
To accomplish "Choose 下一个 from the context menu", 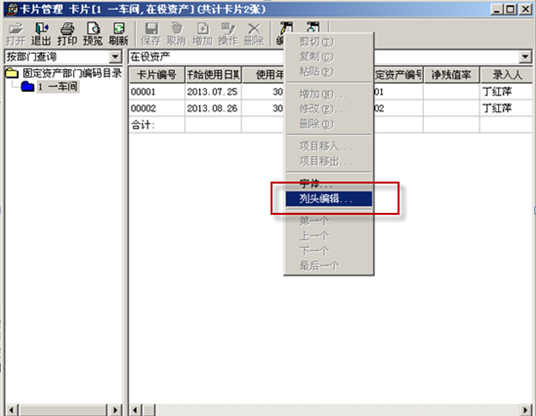I will pyautogui.click(x=329, y=251).
